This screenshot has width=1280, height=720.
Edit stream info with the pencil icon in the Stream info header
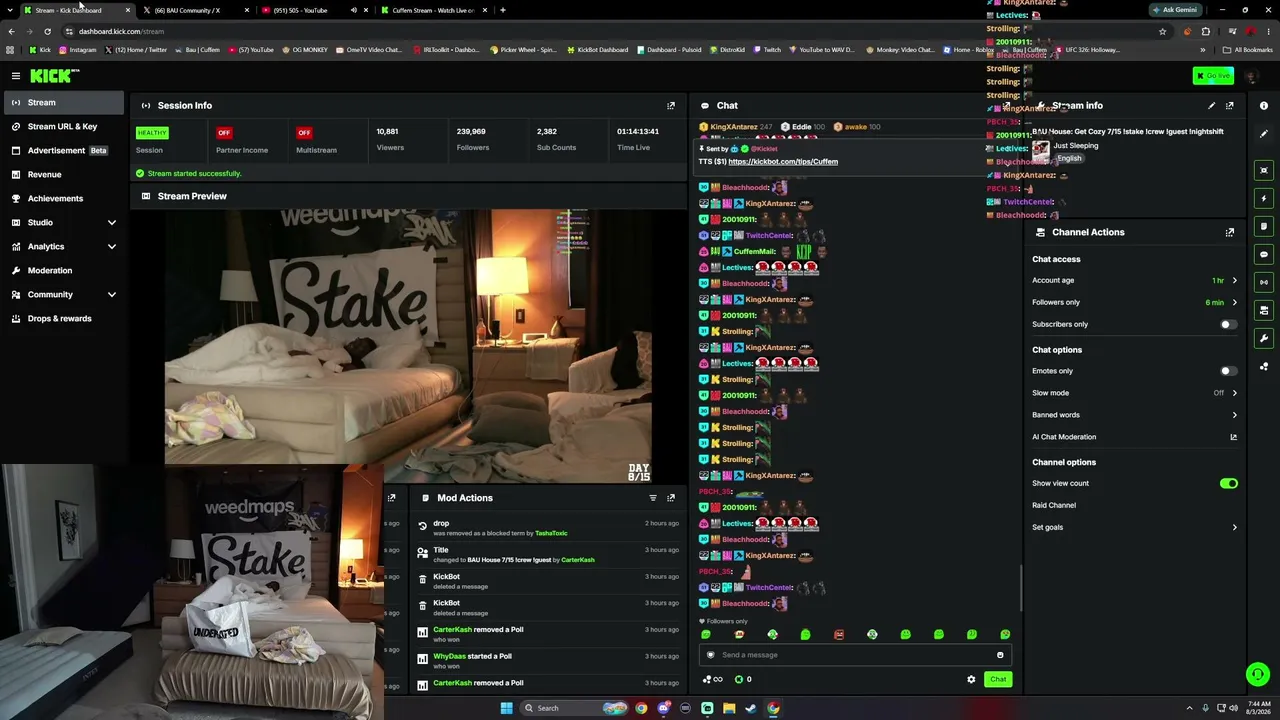coord(1212,105)
